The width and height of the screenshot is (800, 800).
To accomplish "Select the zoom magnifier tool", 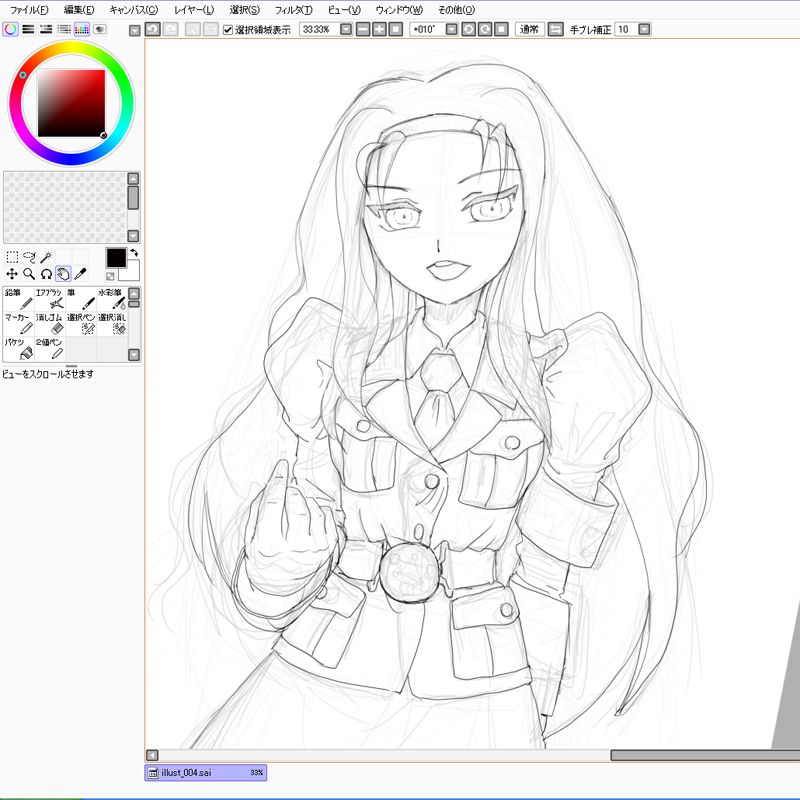I will tap(29, 274).
